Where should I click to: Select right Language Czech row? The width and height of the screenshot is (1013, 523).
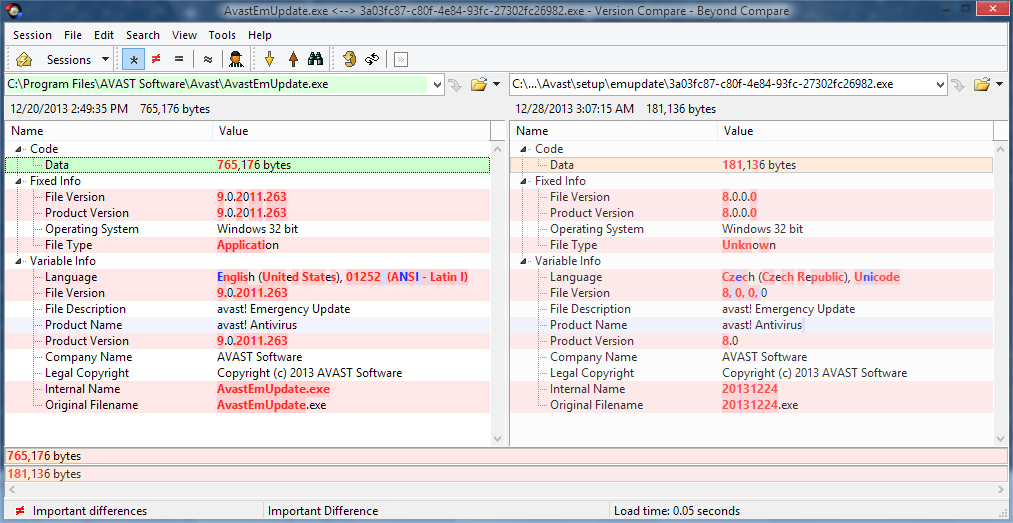[752, 277]
